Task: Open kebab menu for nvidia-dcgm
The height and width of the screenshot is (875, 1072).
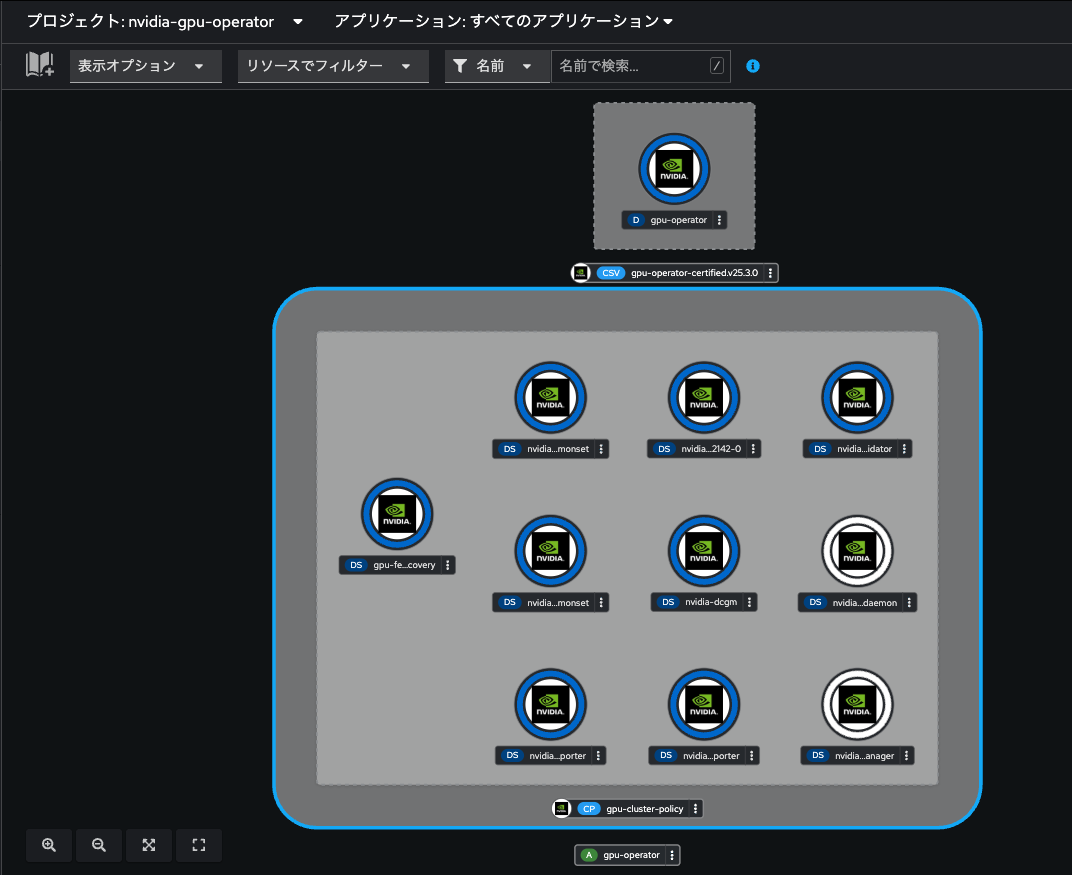Action: (x=749, y=602)
